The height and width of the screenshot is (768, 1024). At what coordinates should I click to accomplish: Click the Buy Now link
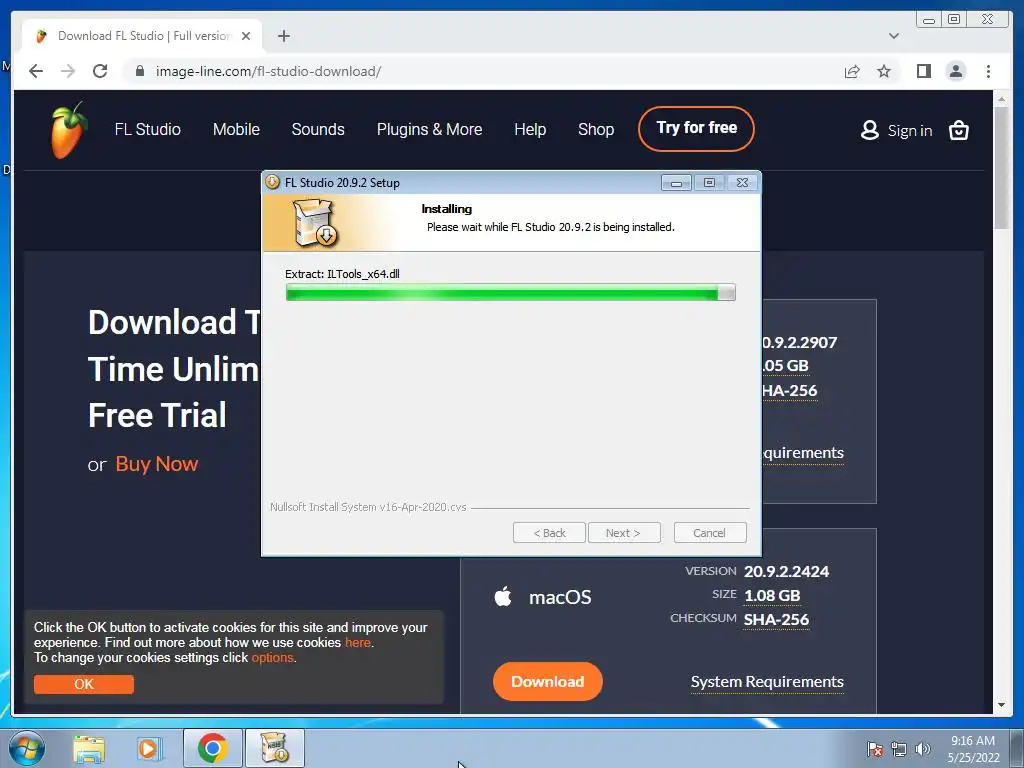(x=157, y=464)
